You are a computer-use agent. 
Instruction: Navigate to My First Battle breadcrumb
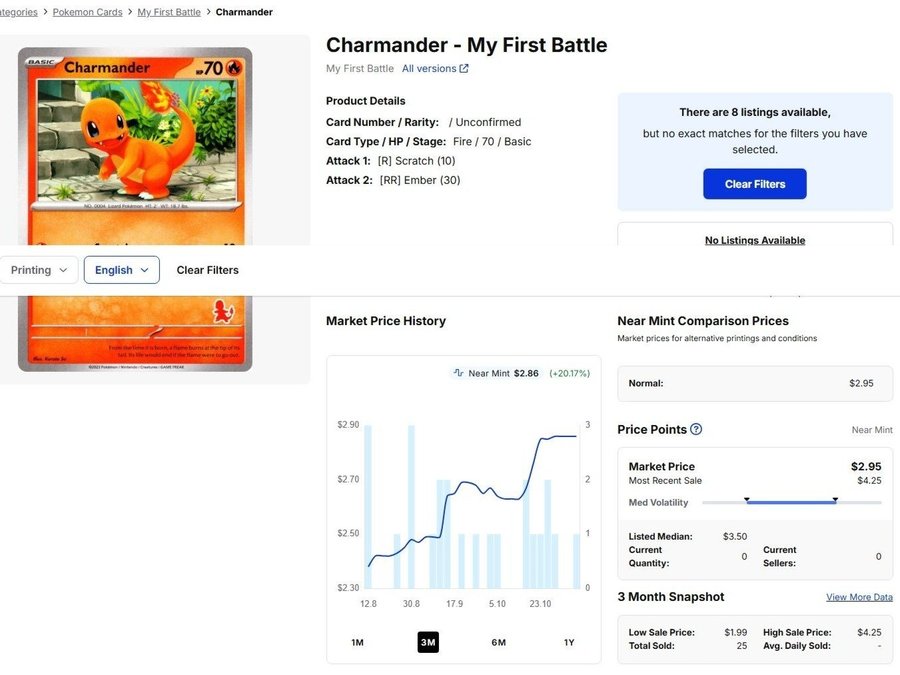(x=168, y=12)
